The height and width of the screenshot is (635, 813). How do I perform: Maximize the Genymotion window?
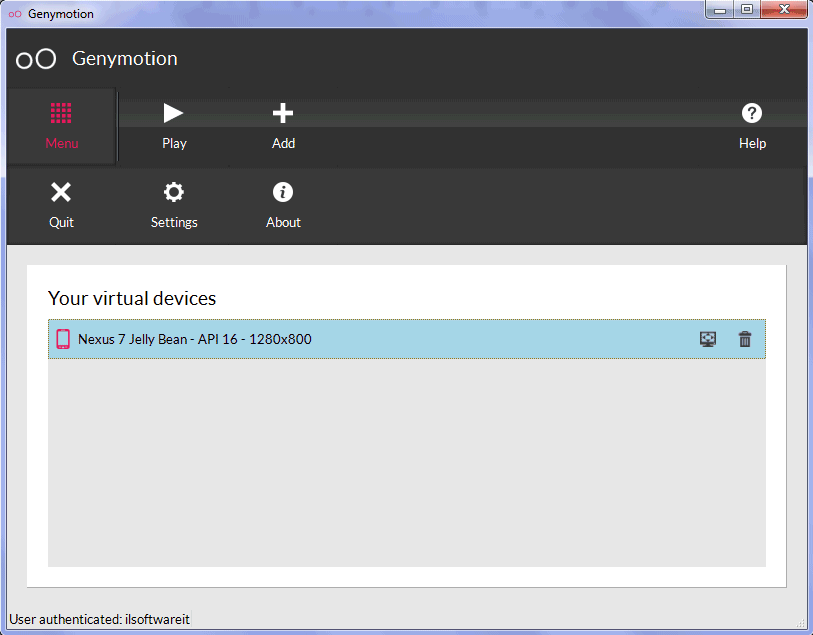tap(747, 10)
